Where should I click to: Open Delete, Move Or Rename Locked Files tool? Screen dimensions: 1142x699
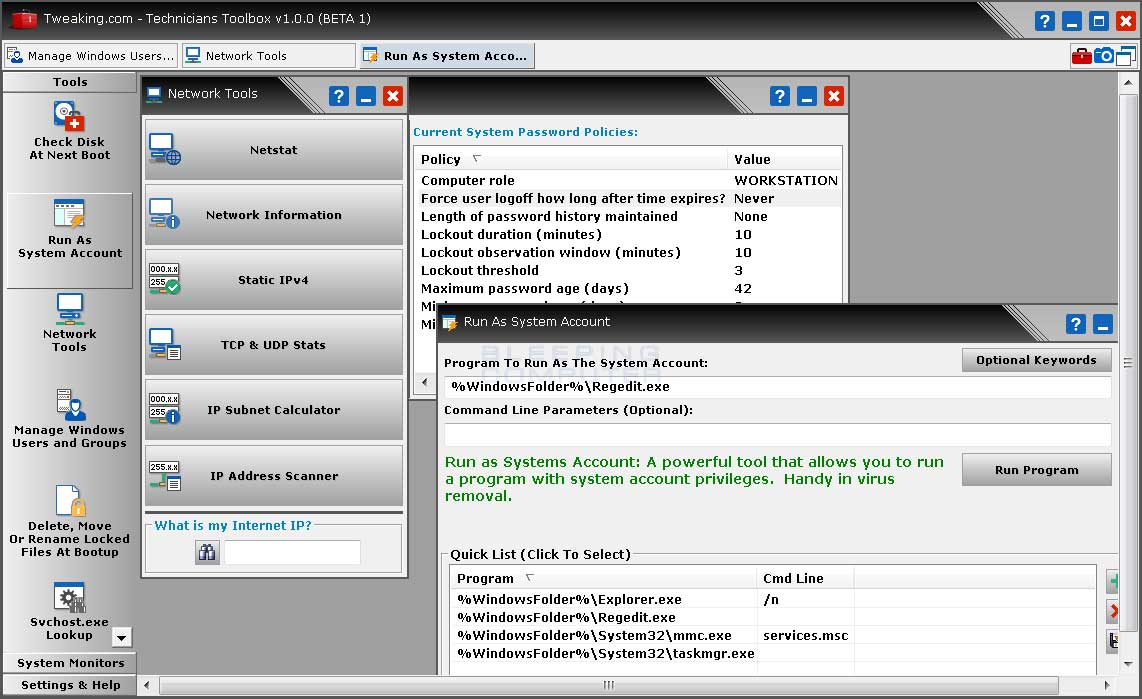tap(70, 521)
